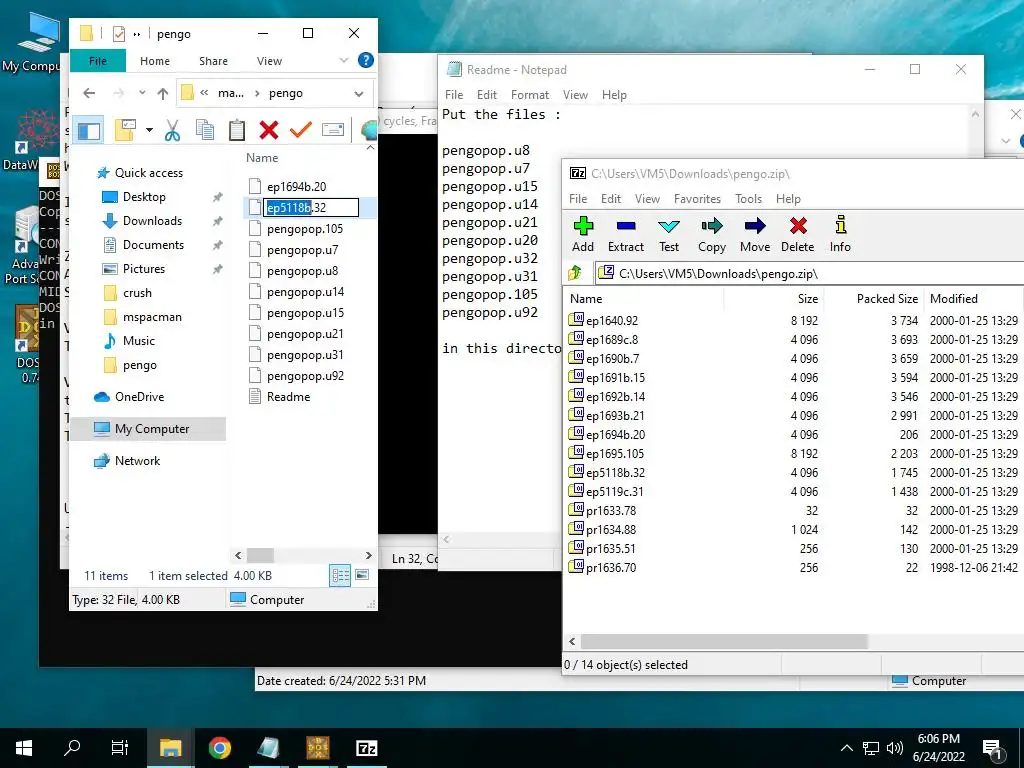Click the Paste clipboard icon in Explorer

237,130
